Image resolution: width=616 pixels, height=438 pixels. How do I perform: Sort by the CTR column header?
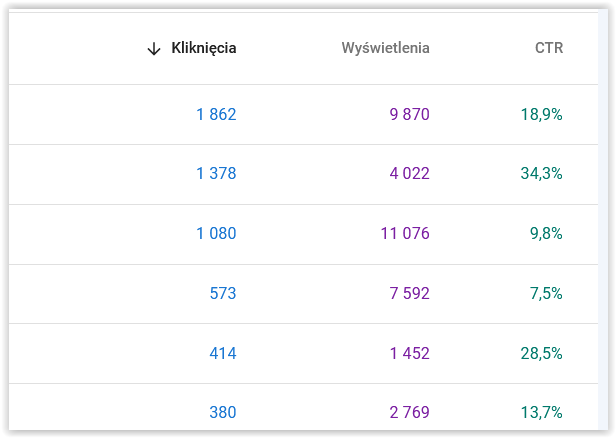[549, 48]
